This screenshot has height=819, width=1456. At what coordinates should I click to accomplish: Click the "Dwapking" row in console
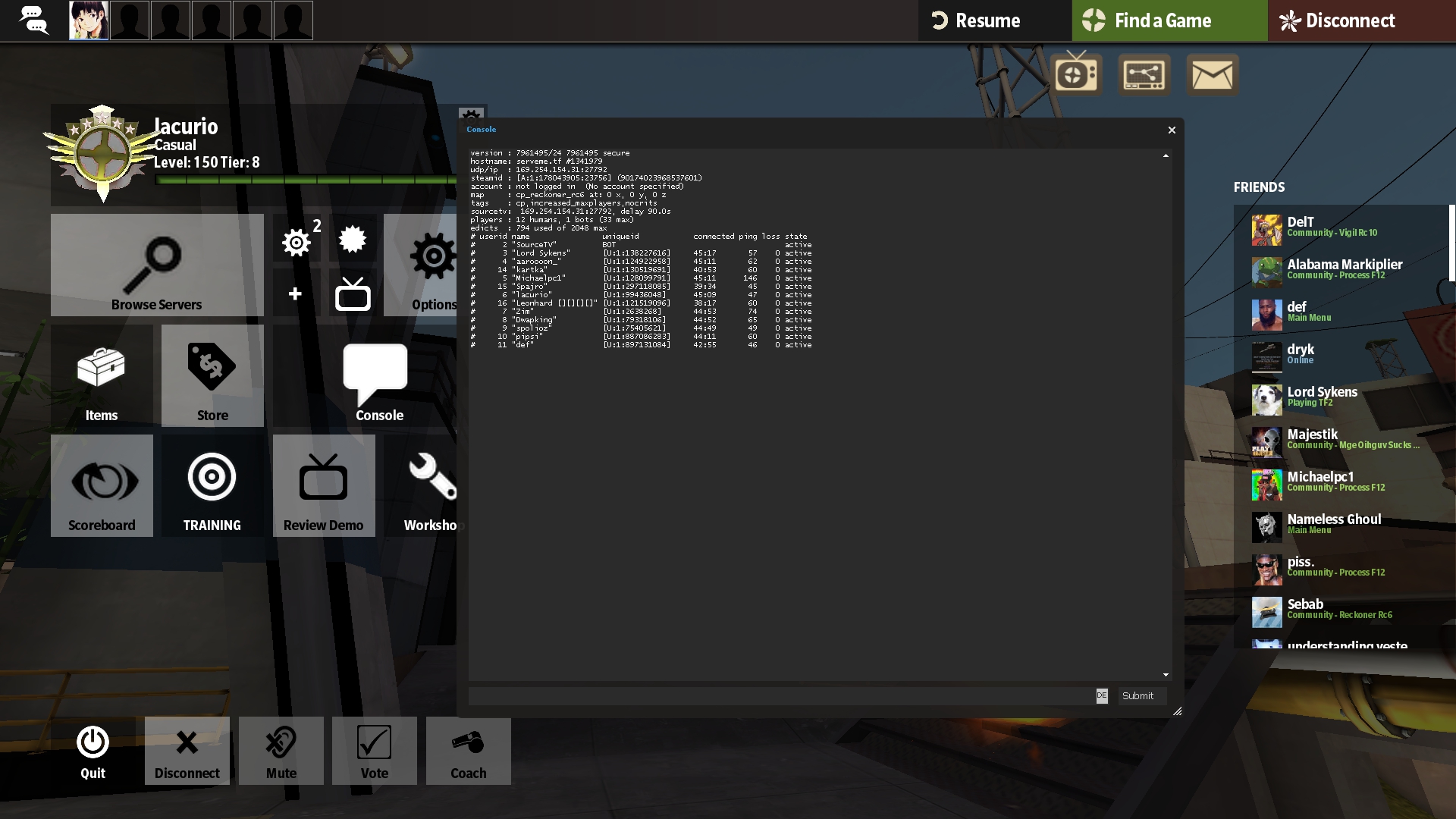tap(641, 320)
